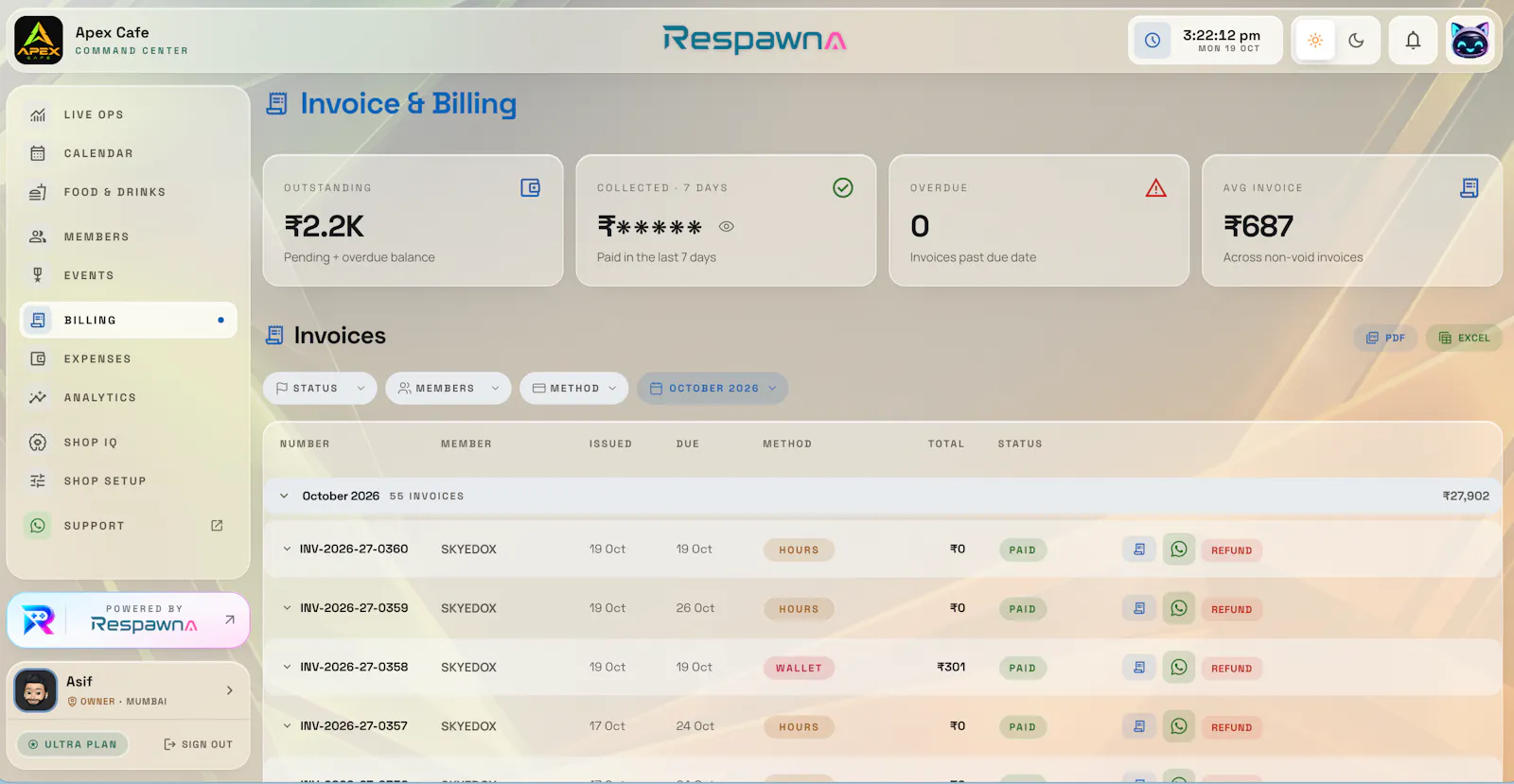View Analytics from the sidebar

[x=129, y=397]
